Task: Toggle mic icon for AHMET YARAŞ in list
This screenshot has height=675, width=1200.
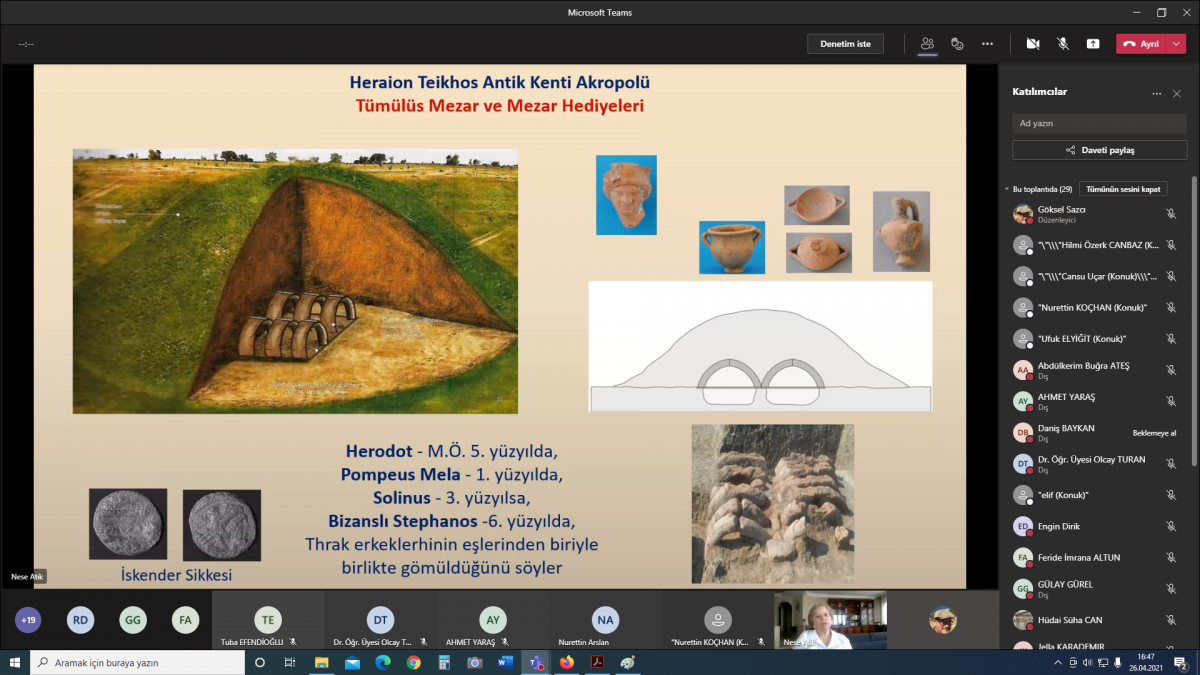Action: [1171, 401]
